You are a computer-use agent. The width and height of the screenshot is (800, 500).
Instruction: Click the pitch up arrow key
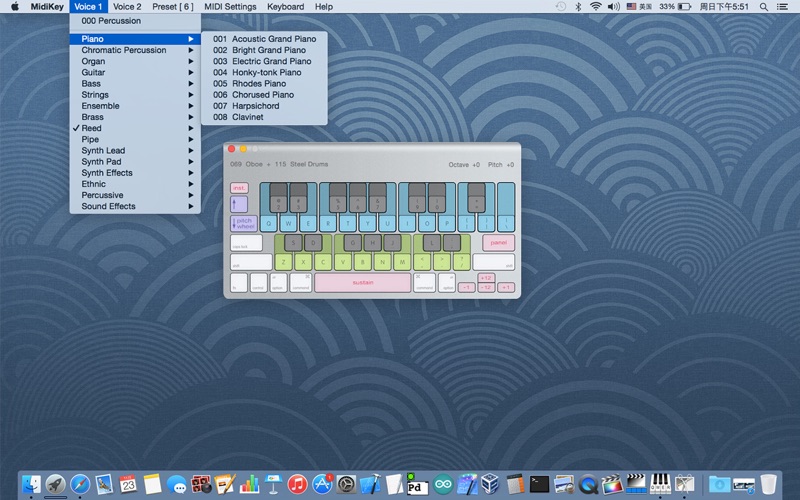click(x=239, y=204)
